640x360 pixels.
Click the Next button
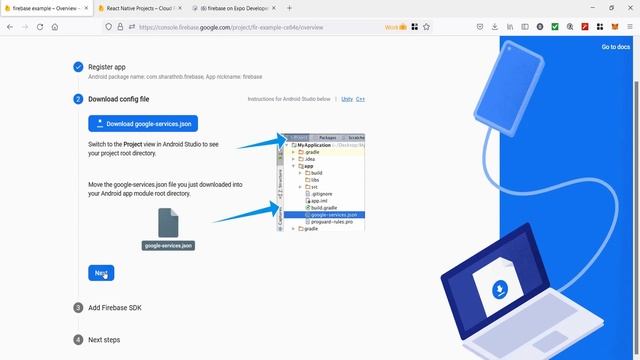(101, 273)
